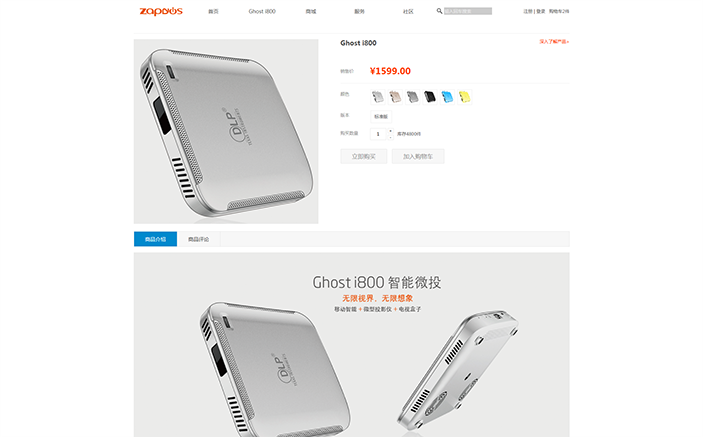Screen dimensions: 703x437
Task: Select the gold color option thumbnail
Action: coord(395,96)
